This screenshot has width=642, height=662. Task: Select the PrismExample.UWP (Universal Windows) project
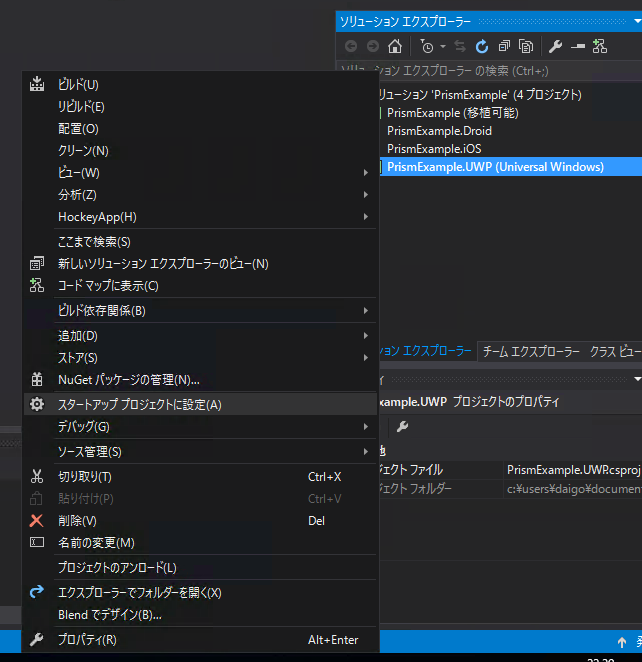pyautogui.click(x=496, y=167)
